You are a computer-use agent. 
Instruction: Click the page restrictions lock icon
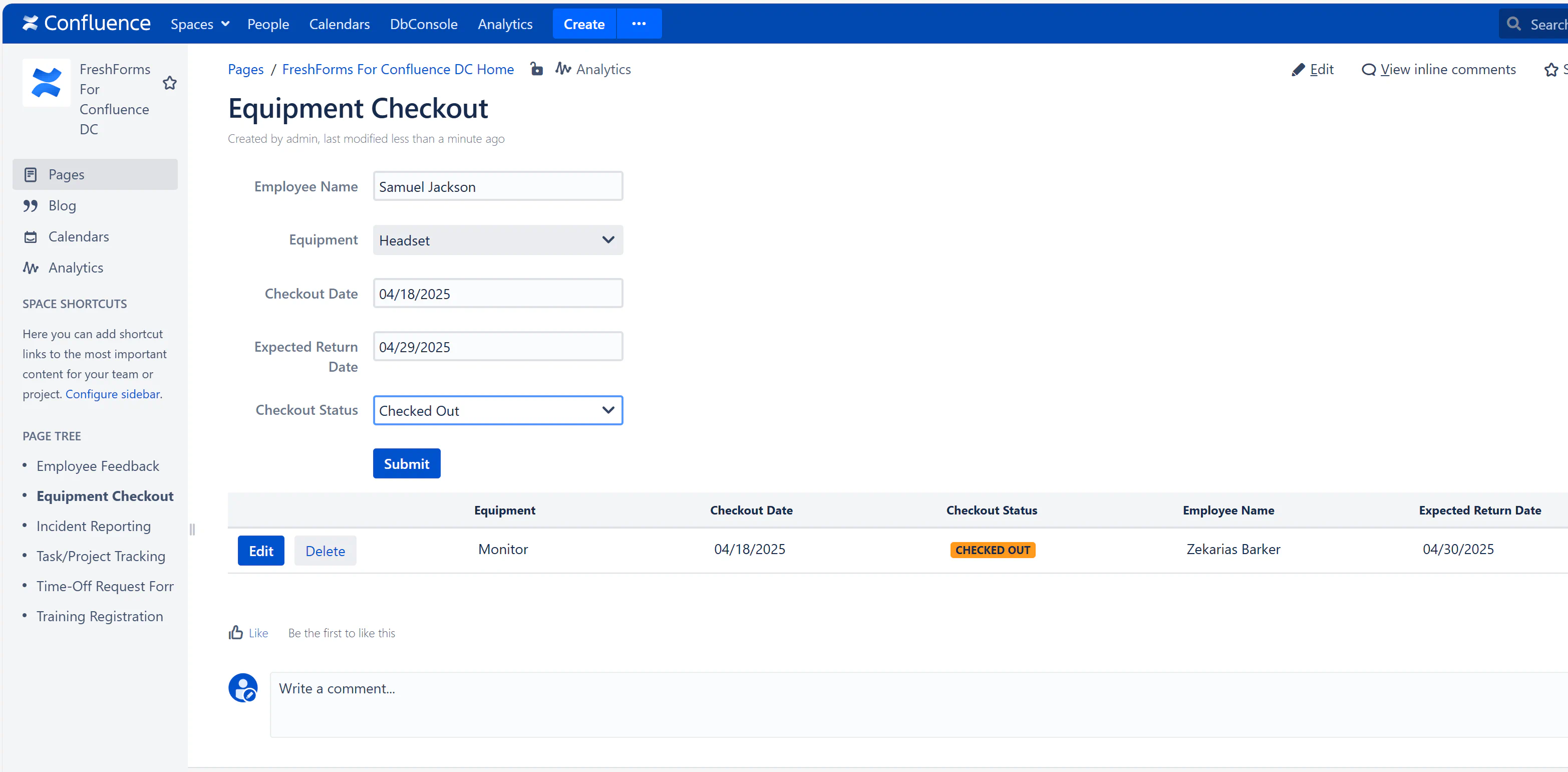[x=536, y=69]
